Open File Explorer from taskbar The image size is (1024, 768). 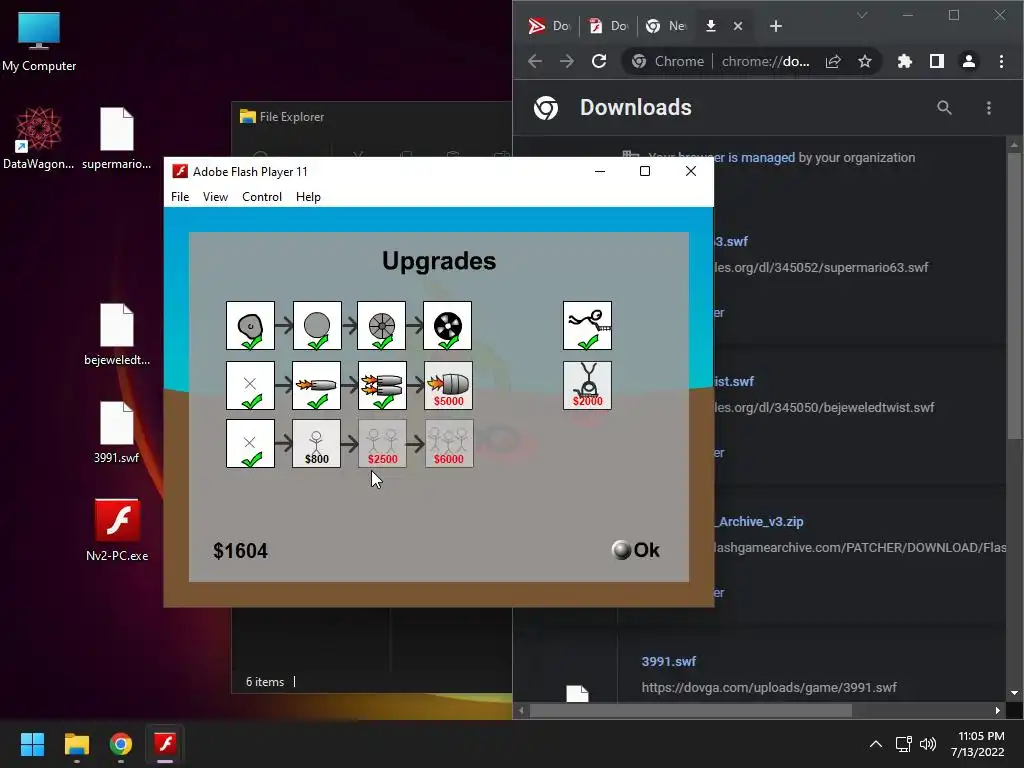(x=76, y=744)
